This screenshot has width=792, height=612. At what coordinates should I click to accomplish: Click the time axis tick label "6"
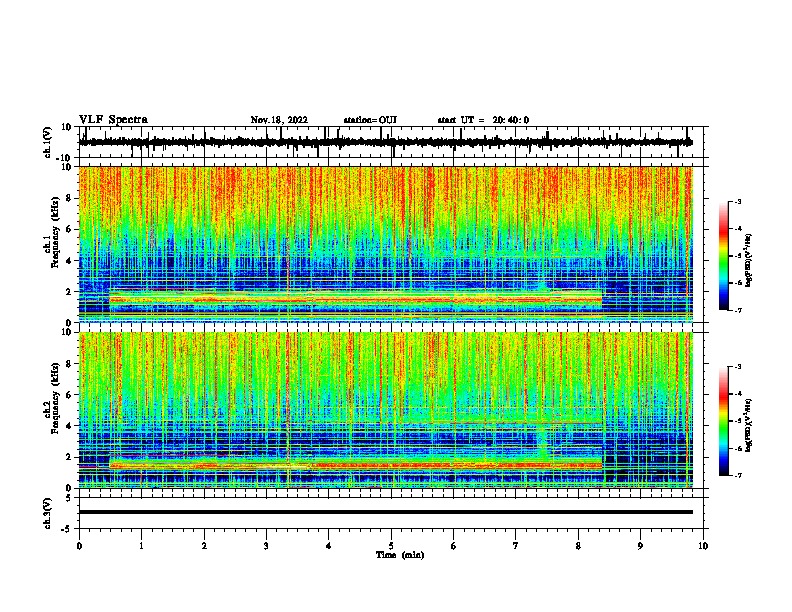[454, 546]
